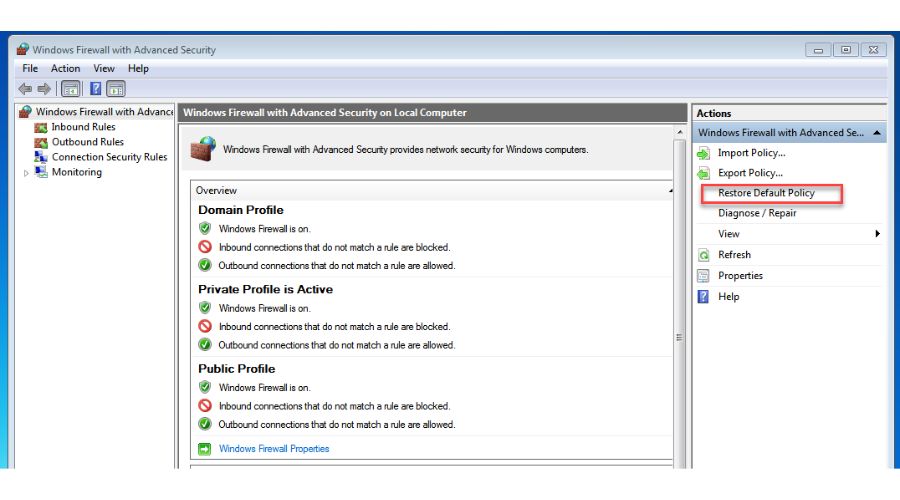Viewport: 900px width, 500px height.
Task: Click the Export Policy green arrow icon
Action: pyautogui.click(x=703, y=173)
